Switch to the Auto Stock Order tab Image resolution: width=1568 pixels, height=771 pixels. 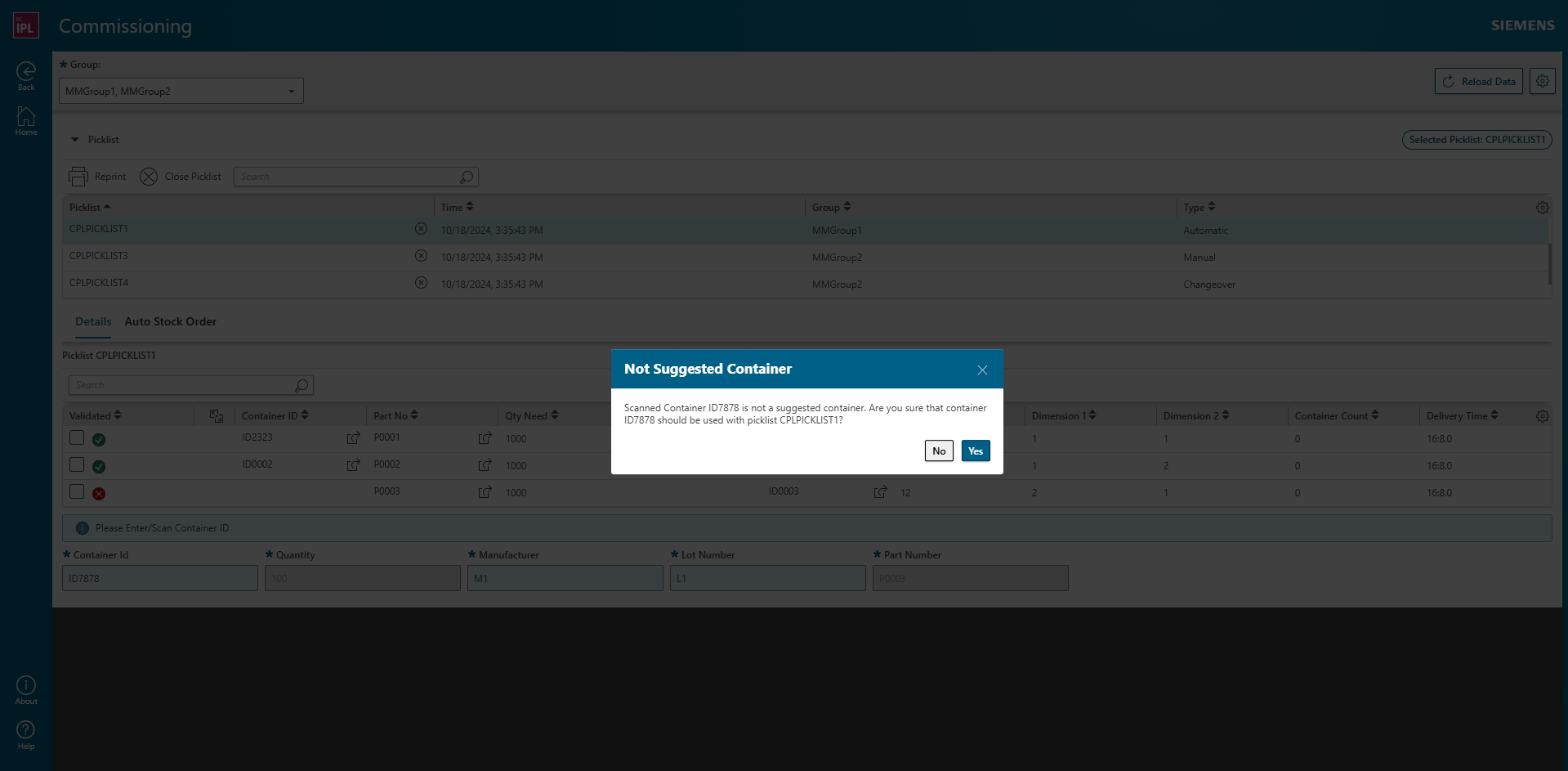170,321
